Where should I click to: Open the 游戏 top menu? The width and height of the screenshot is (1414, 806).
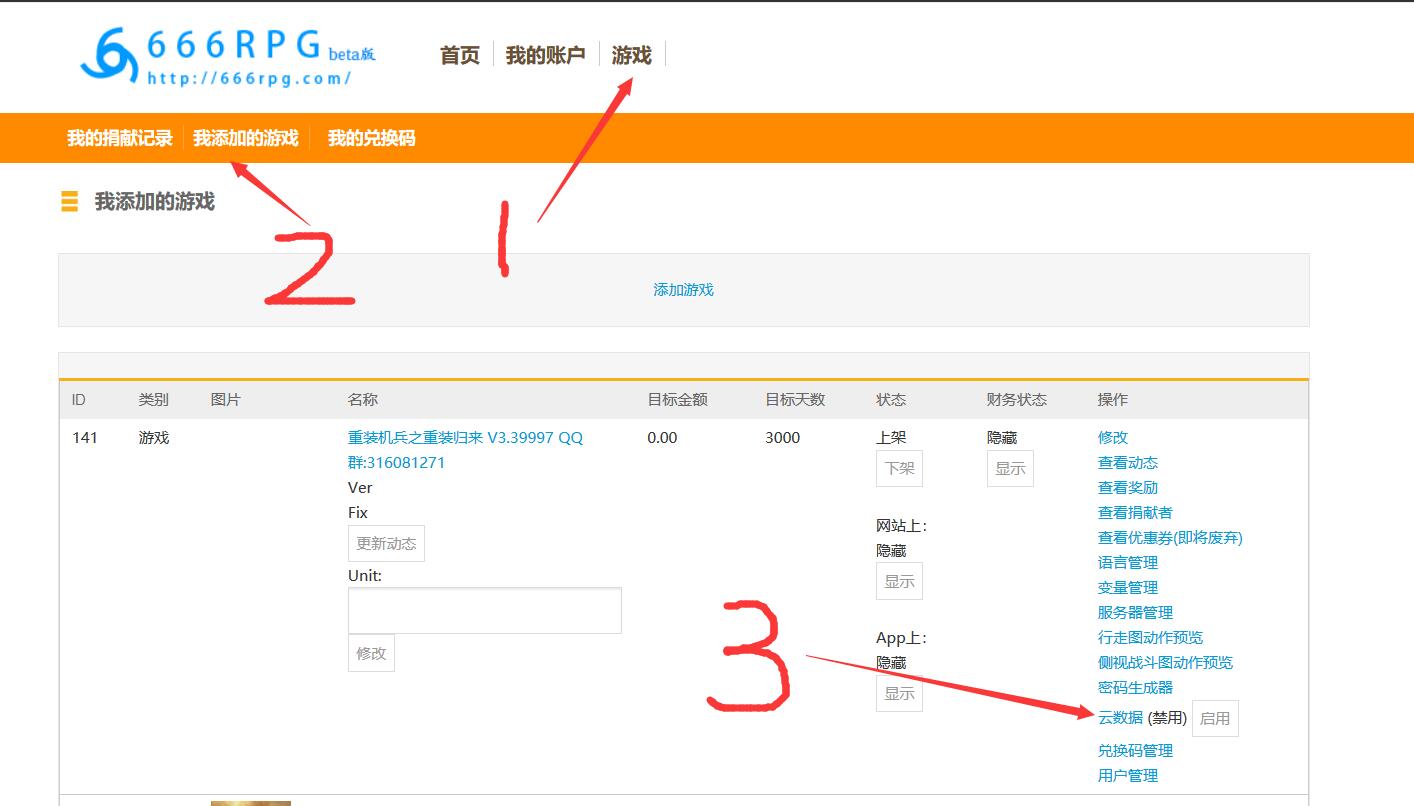(x=632, y=56)
